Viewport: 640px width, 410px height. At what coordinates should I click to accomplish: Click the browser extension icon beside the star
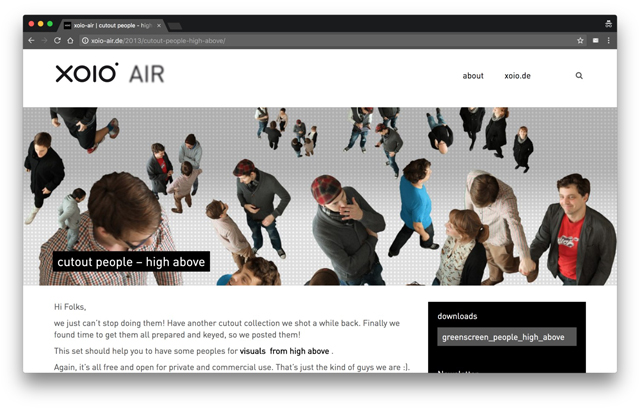595,41
